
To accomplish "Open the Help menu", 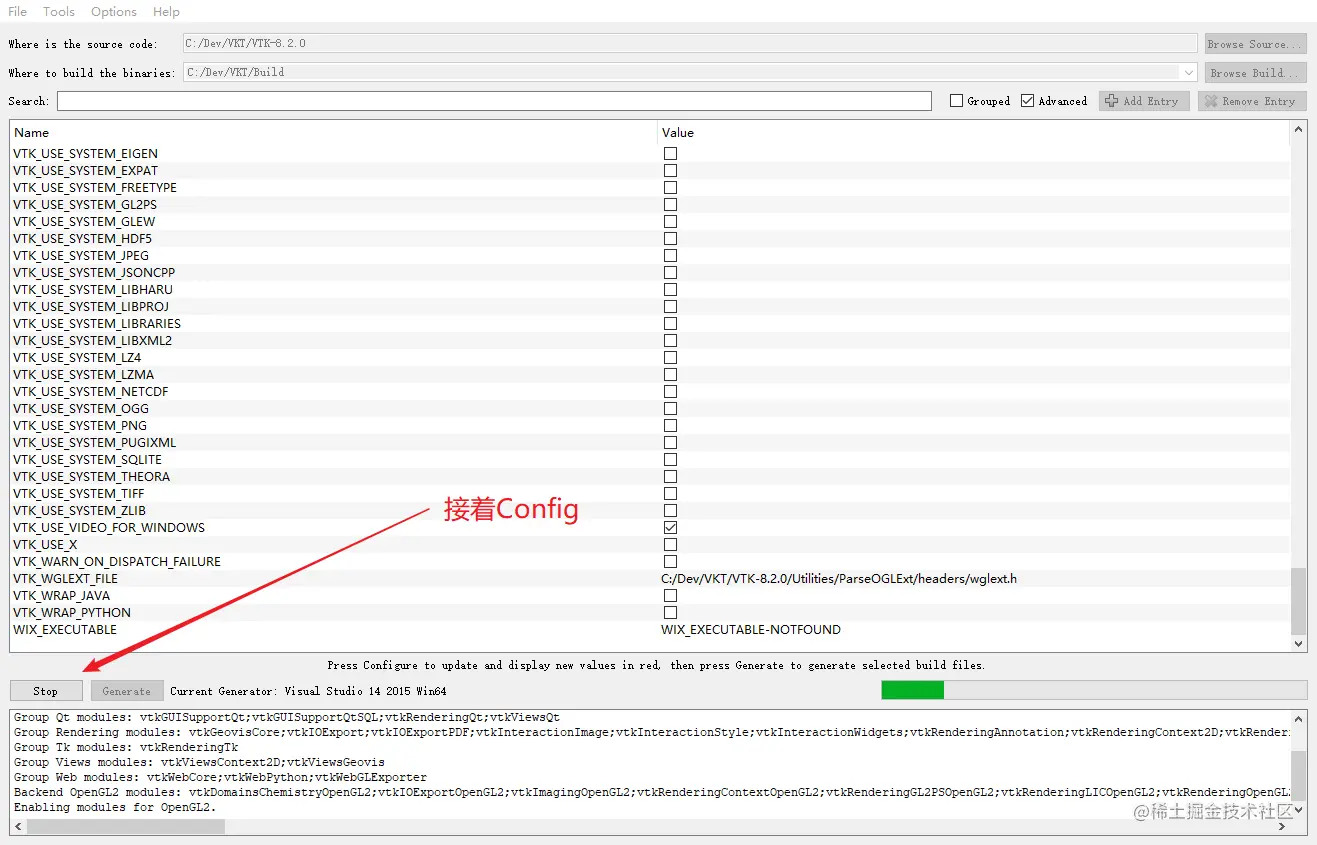I will pyautogui.click(x=166, y=11).
